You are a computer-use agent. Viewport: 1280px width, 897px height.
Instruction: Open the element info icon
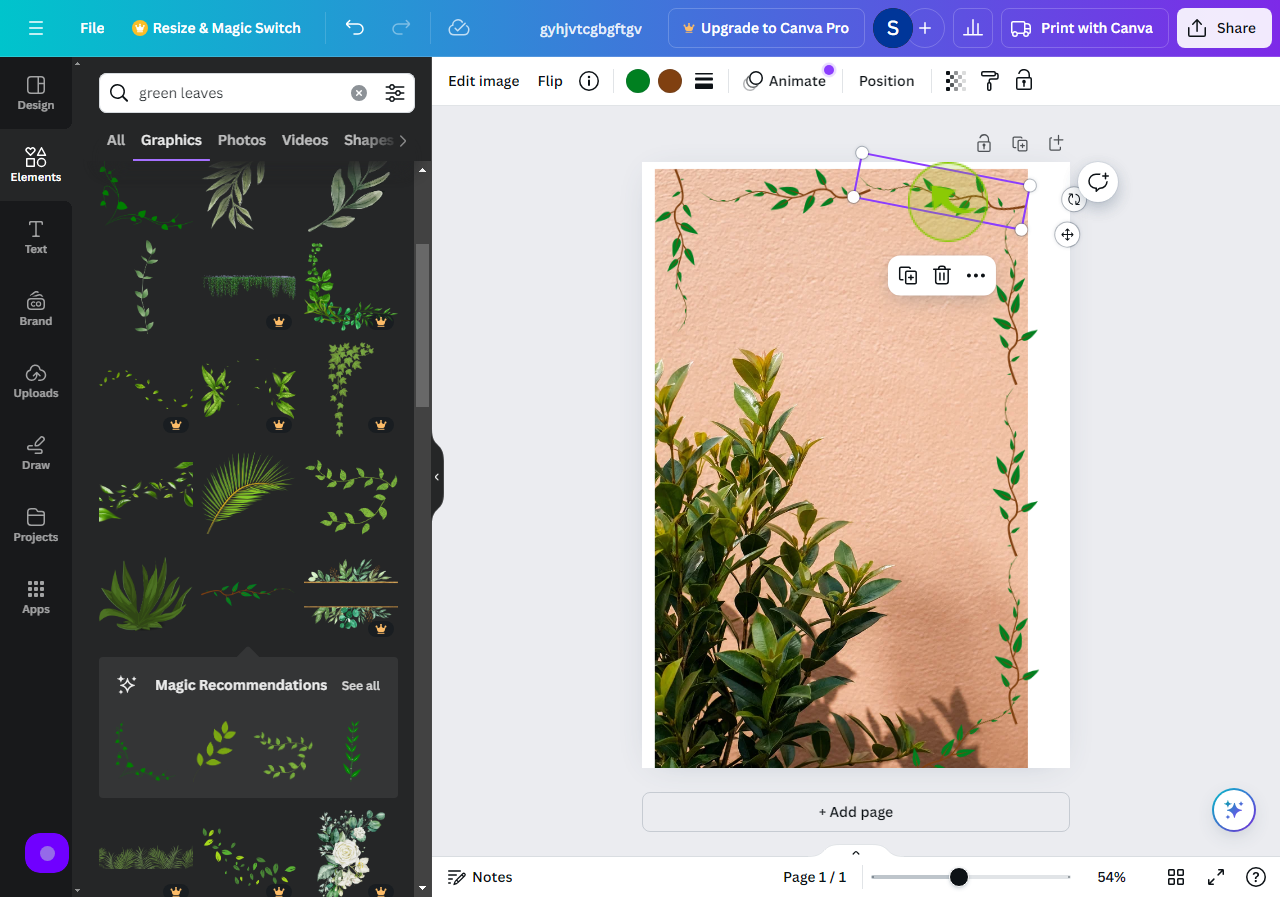point(589,81)
